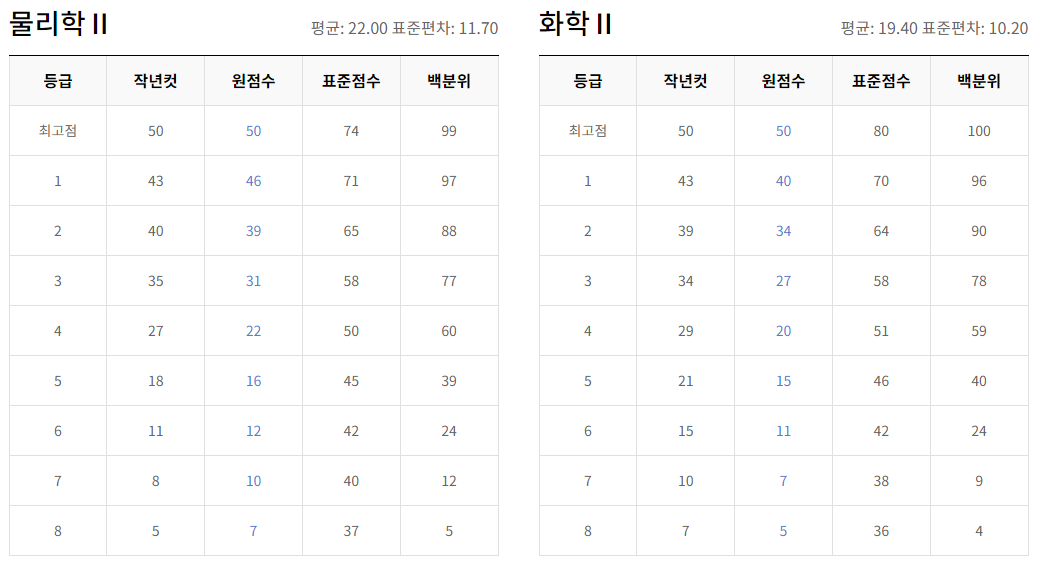Open 화학 II grade 8 raw score 5

(783, 531)
